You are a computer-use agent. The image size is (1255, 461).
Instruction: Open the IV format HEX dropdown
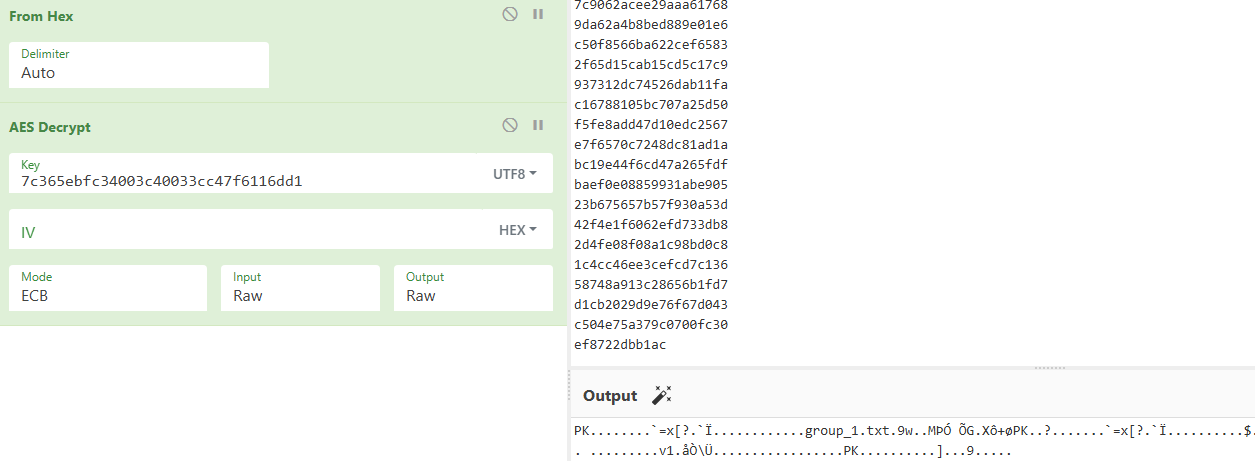click(517, 230)
